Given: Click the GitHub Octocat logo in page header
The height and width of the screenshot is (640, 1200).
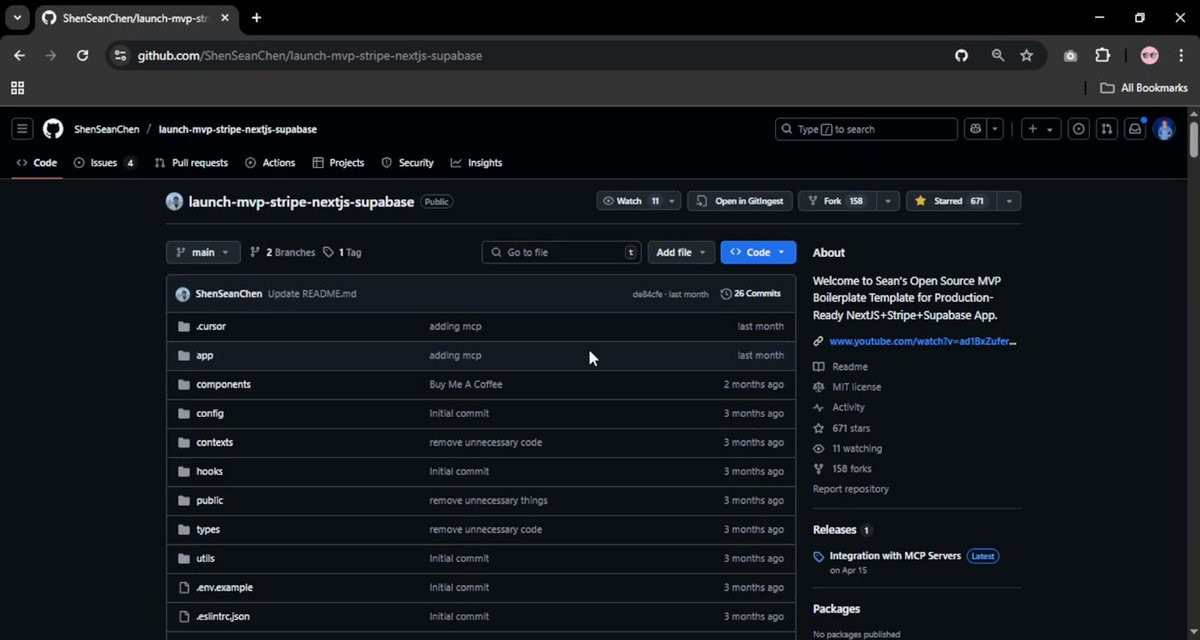Looking at the screenshot, I should (53, 129).
